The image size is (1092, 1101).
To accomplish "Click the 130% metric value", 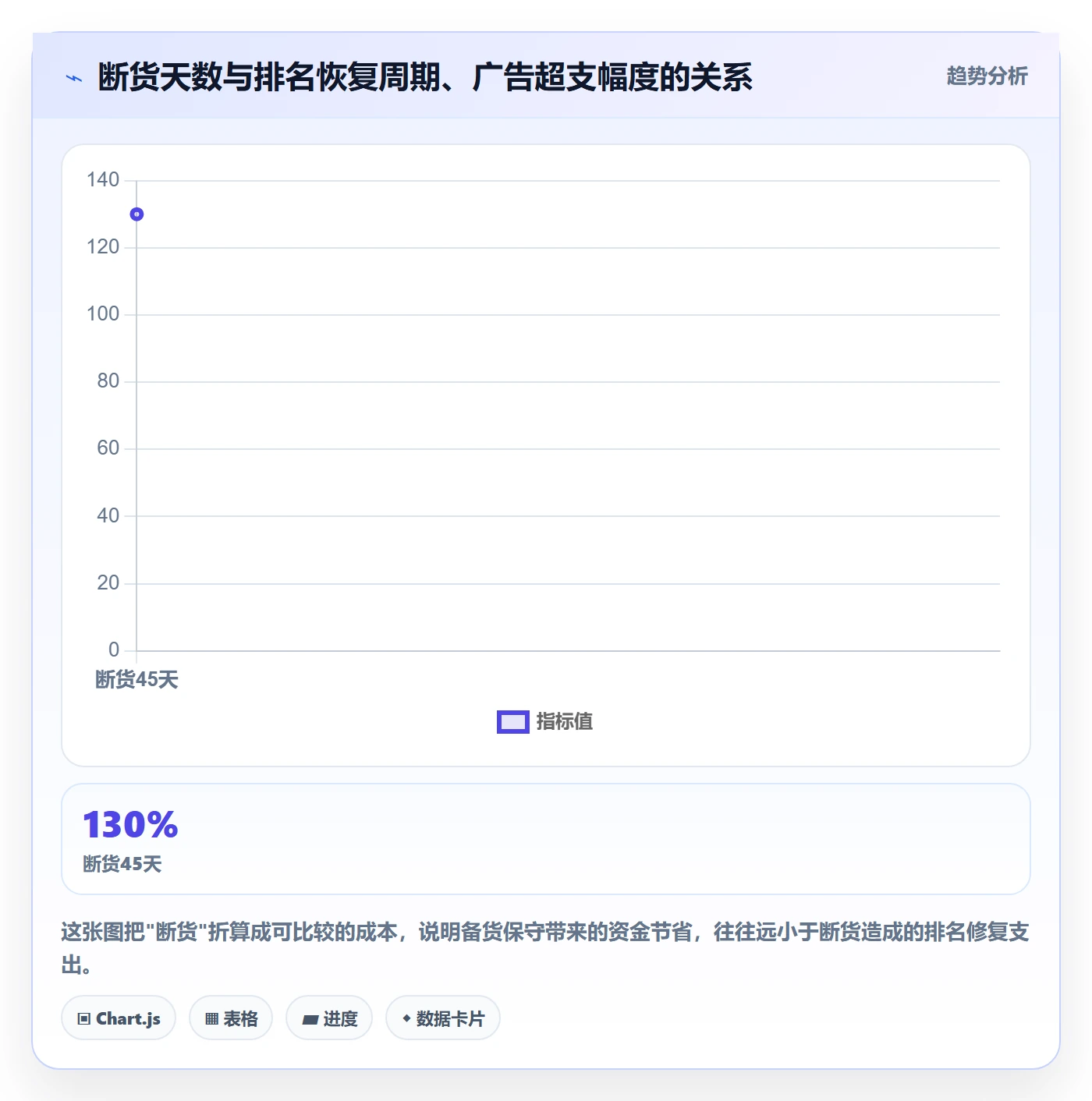I will coord(130,825).
